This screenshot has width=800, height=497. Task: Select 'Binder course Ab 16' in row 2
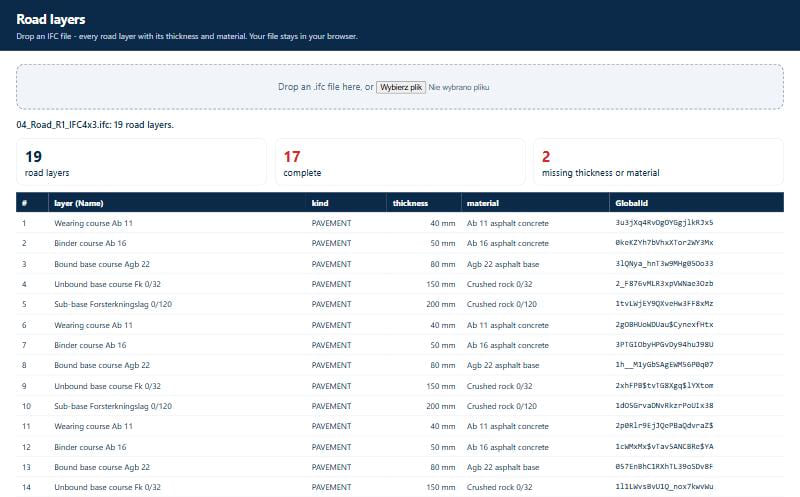pyautogui.click(x=90, y=243)
